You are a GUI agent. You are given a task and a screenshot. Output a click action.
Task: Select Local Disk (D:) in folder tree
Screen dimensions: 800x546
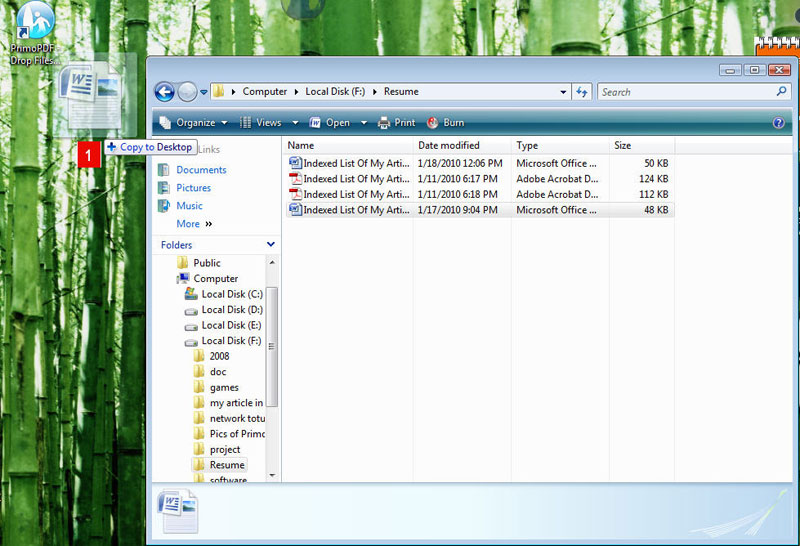[232, 309]
